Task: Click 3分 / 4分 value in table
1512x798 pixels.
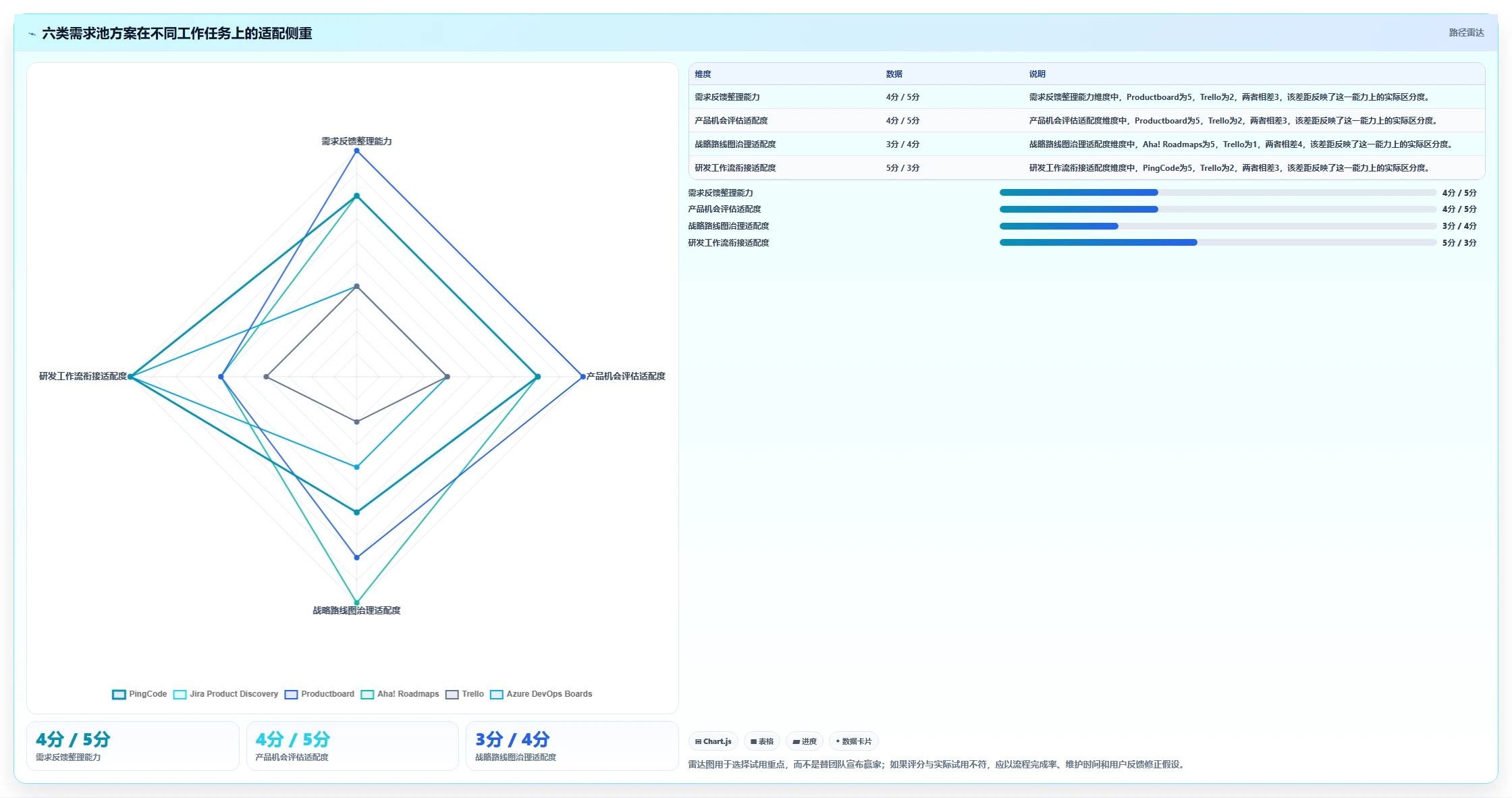Action: pos(902,144)
